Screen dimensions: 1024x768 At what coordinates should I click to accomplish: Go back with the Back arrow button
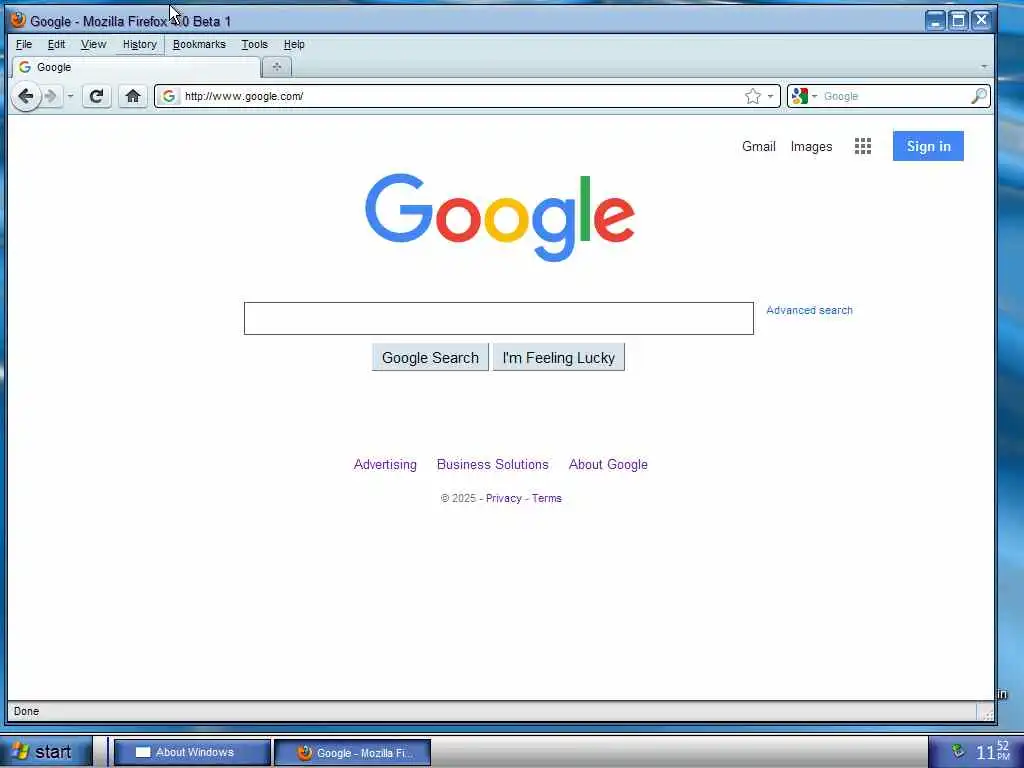[x=26, y=97]
